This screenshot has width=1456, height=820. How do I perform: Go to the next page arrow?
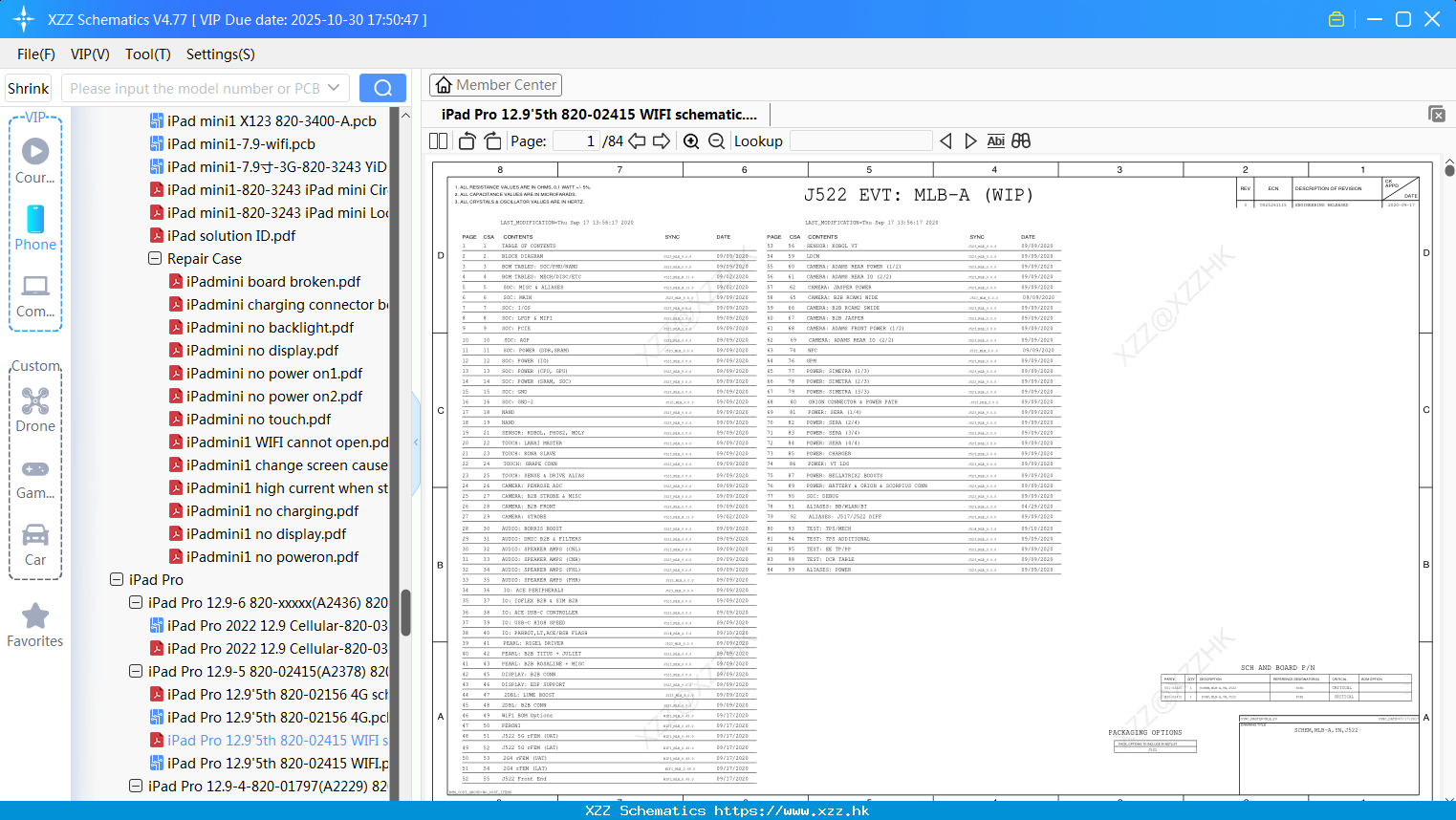coord(662,141)
